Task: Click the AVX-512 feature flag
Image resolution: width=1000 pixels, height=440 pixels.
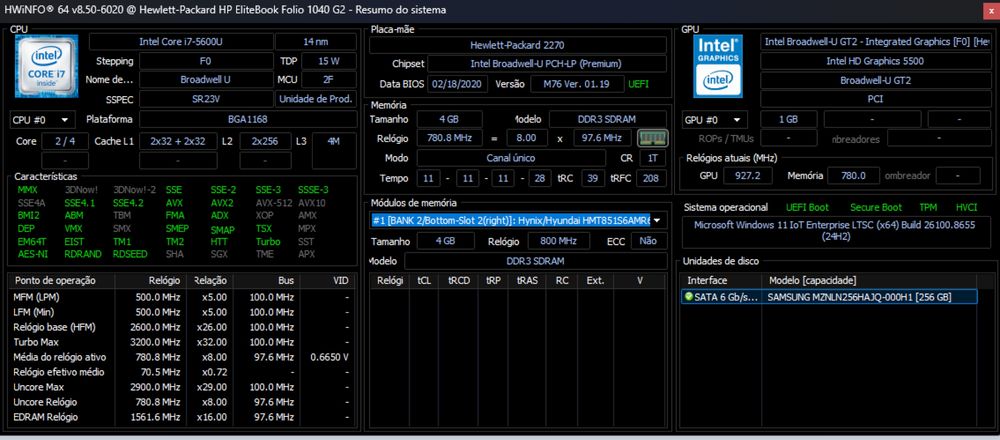Action: [x=274, y=203]
